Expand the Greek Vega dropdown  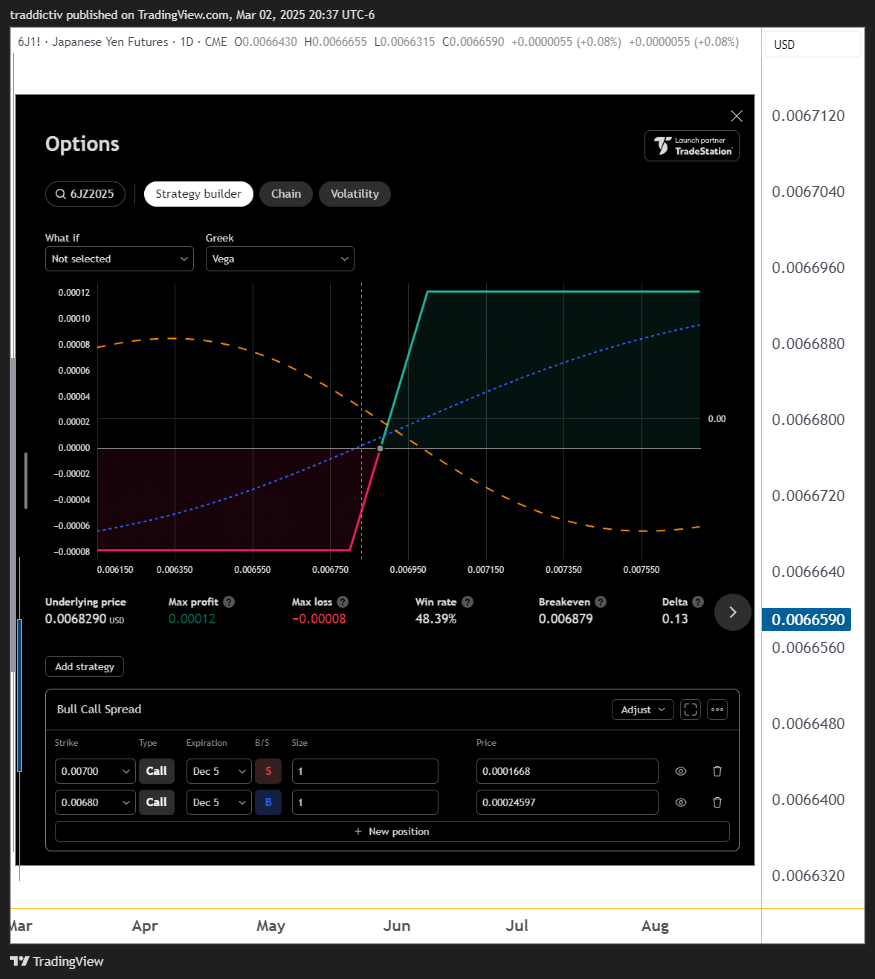click(x=280, y=258)
